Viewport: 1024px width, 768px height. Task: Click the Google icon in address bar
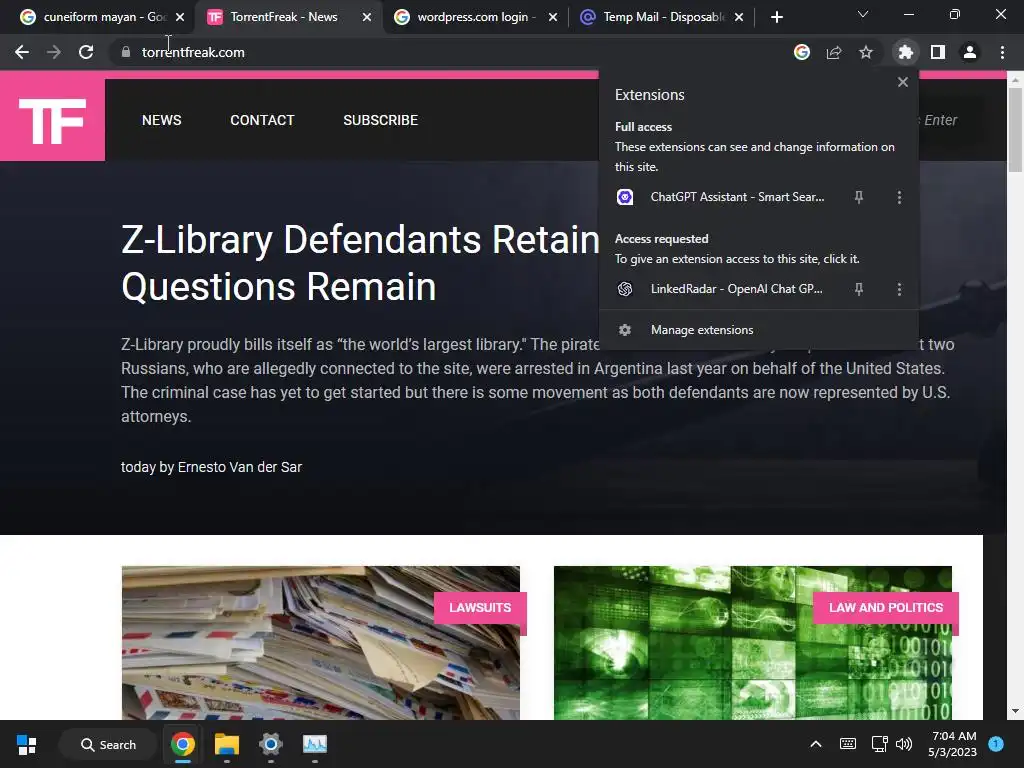coord(802,52)
